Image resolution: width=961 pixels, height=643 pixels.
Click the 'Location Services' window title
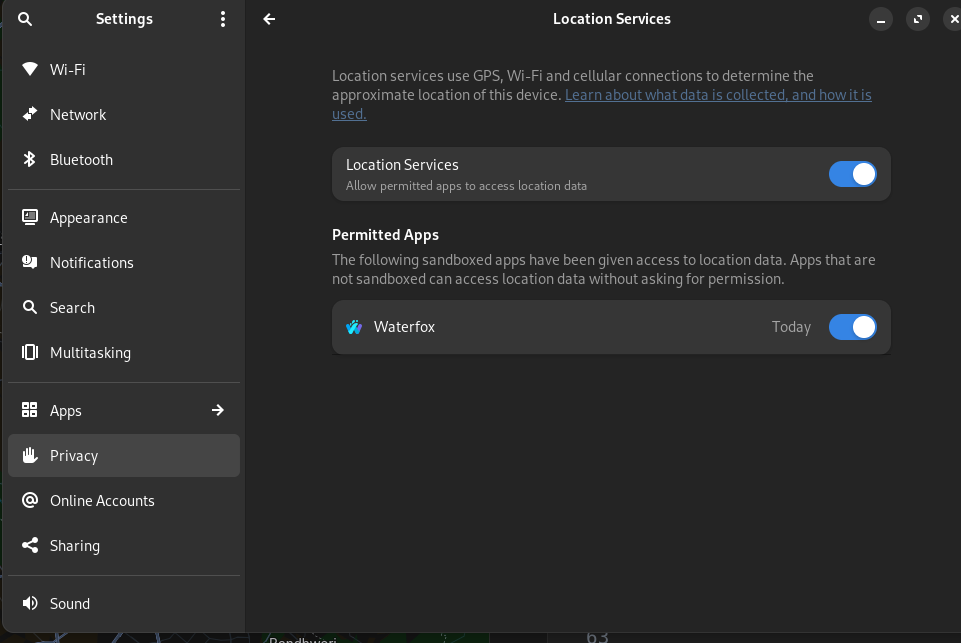[612, 19]
